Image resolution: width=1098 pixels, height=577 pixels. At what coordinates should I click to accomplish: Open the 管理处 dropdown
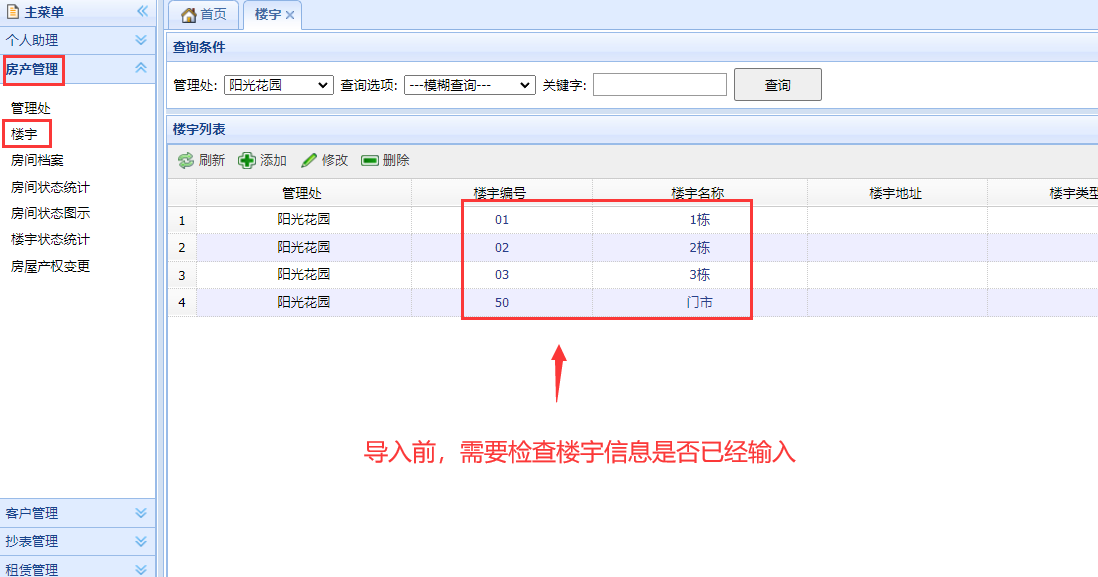point(278,85)
